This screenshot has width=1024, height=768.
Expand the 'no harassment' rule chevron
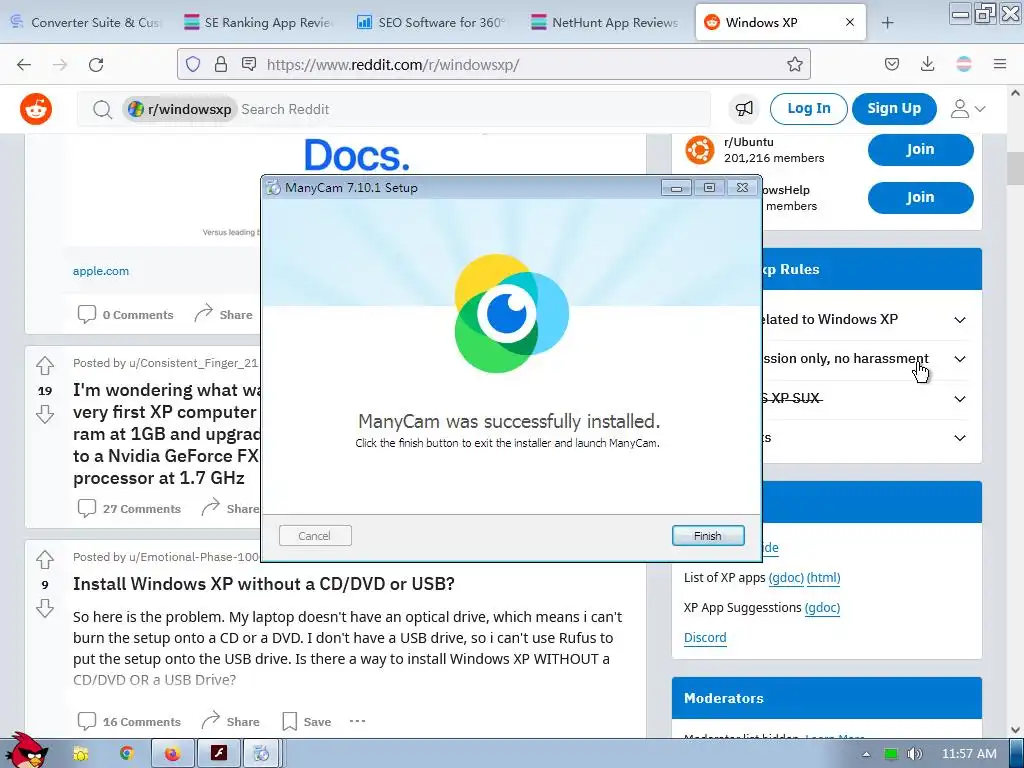point(960,359)
